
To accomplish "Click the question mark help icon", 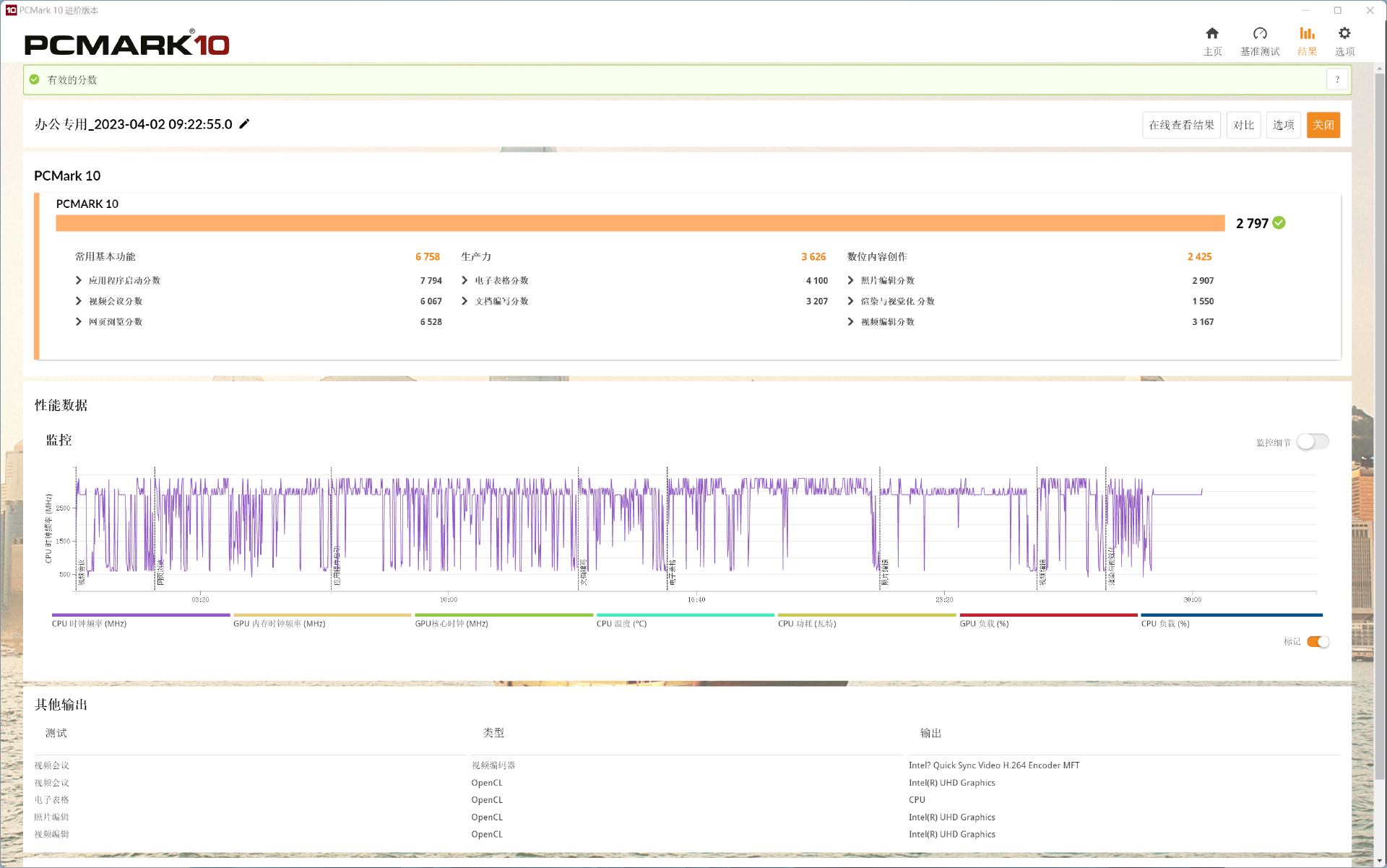I will (x=1337, y=79).
